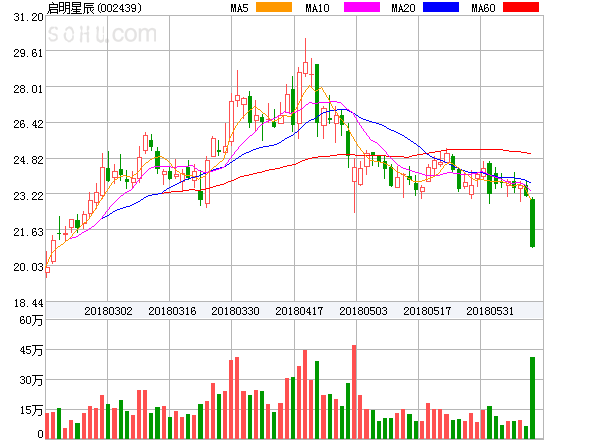Viewport: 600px width, 440px height.
Task: Click the 30万 volume axis label
Action: [x=31, y=380]
